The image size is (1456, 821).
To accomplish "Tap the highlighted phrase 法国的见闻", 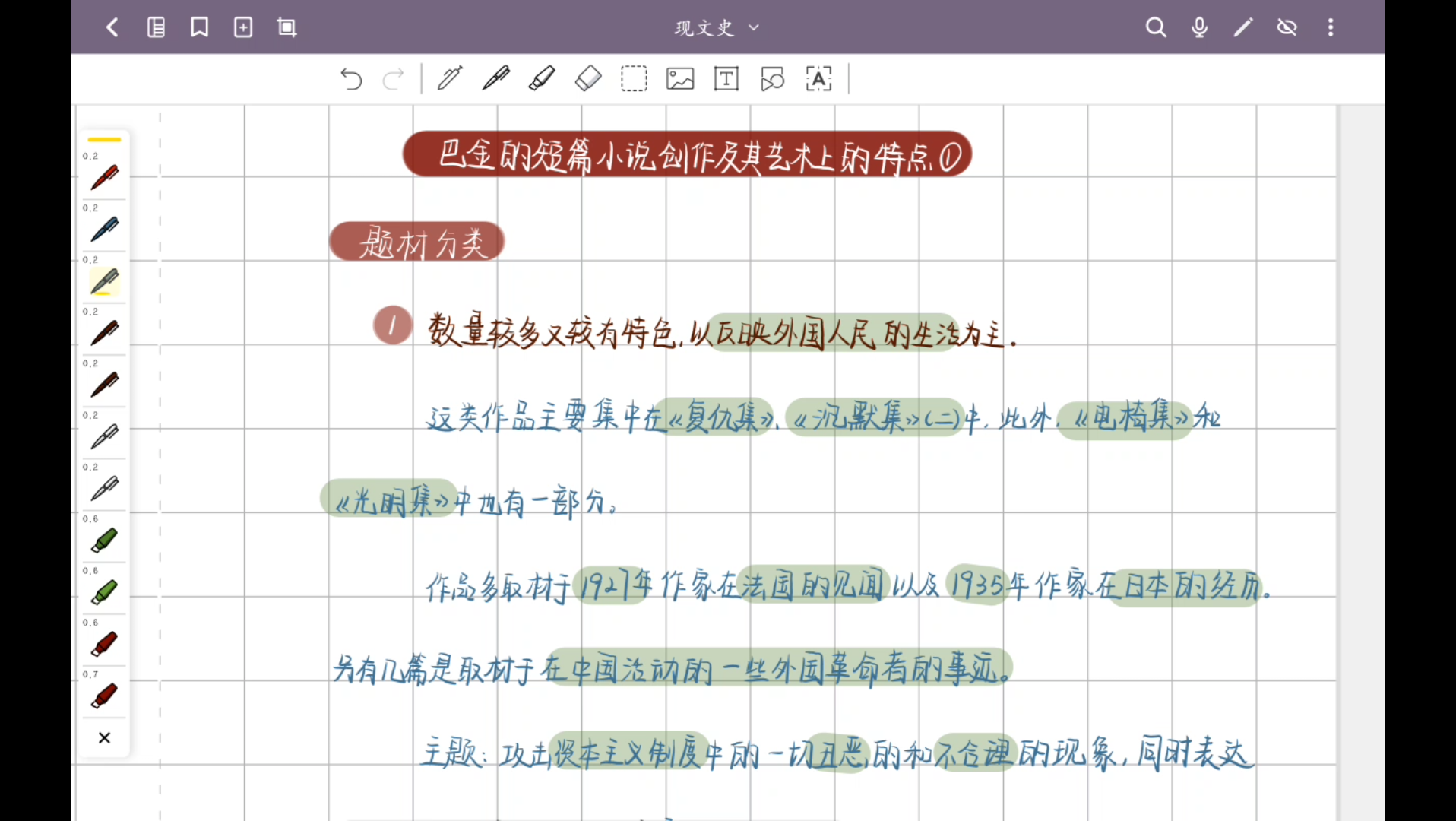I will click(812, 585).
